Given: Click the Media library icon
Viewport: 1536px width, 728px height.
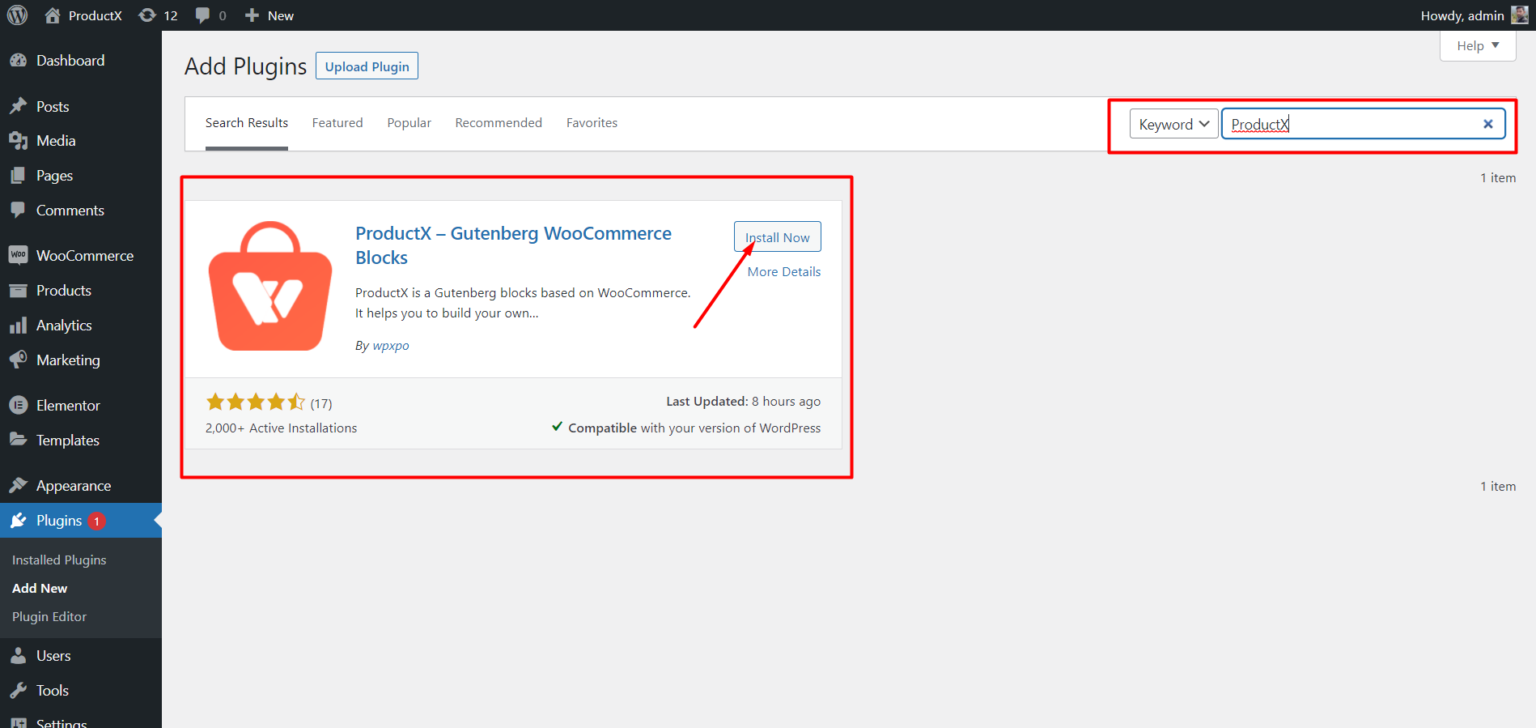Looking at the screenshot, I should click(20, 140).
